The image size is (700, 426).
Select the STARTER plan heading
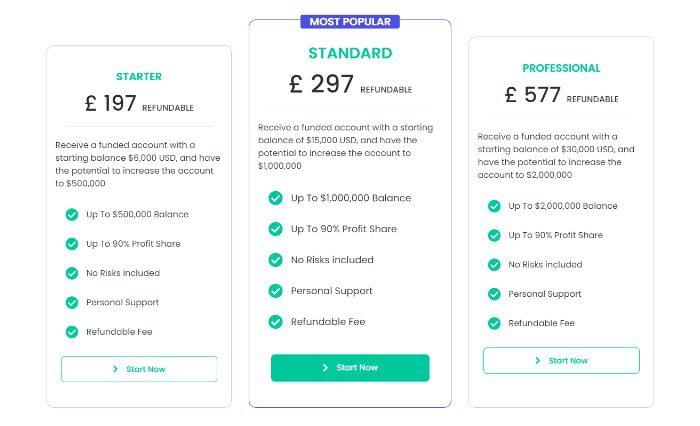click(139, 76)
